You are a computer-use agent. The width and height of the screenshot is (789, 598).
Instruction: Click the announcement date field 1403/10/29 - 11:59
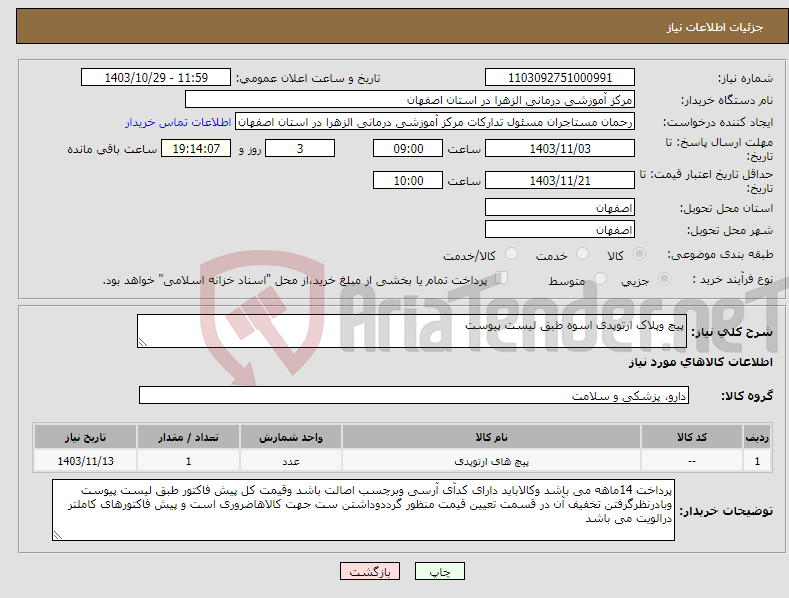coord(156,78)
